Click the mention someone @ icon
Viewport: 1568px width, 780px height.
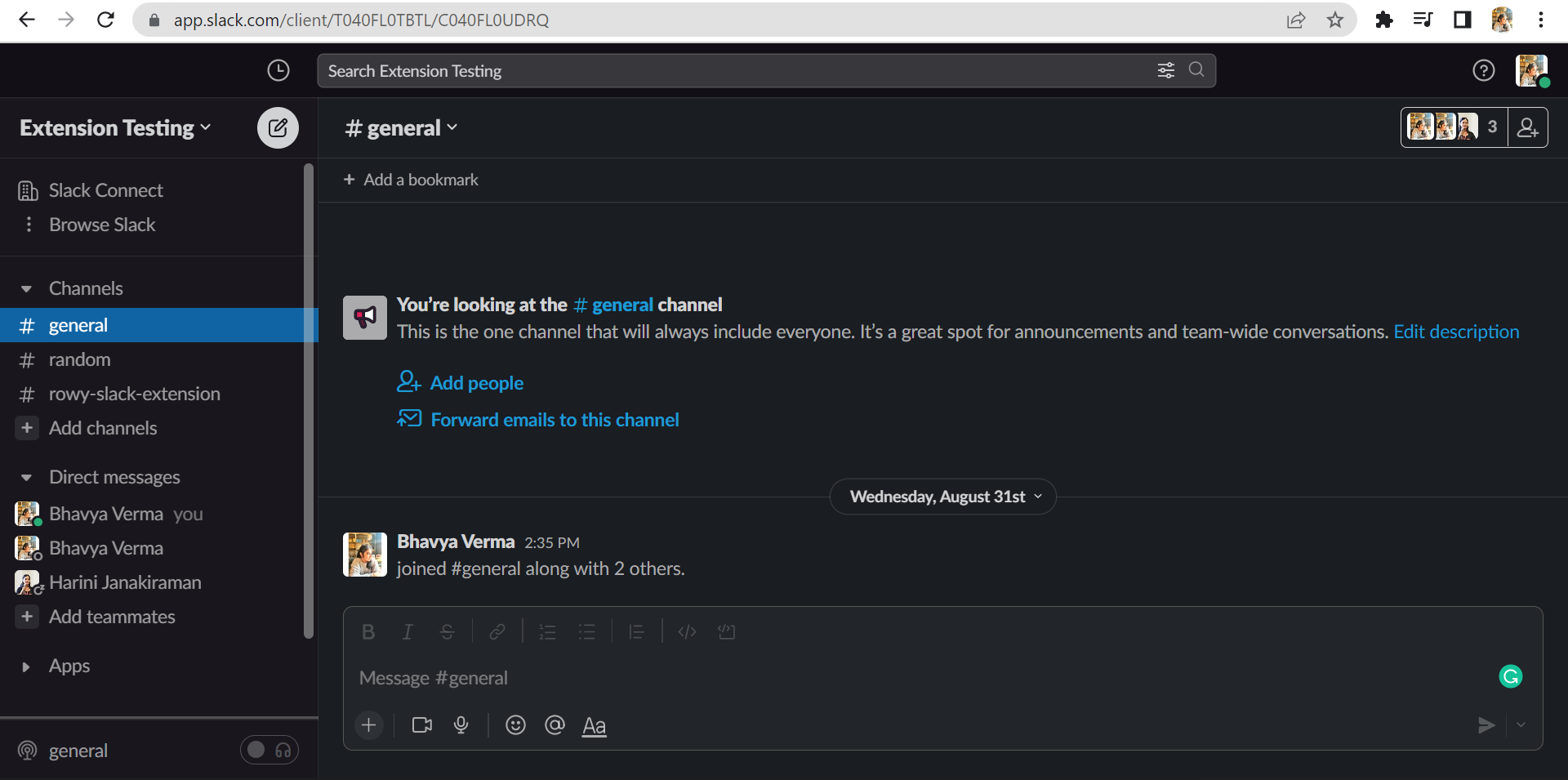point(555,725)
